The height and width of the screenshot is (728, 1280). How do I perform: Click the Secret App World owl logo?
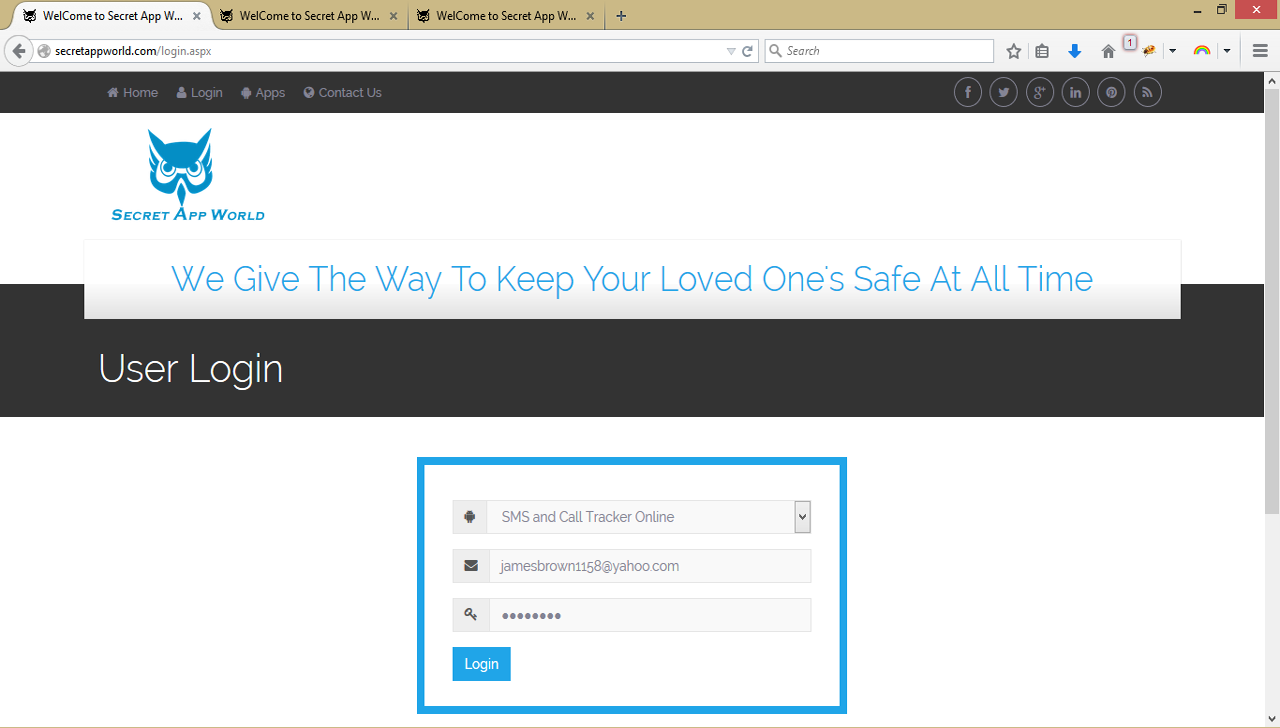click(188, 175)
